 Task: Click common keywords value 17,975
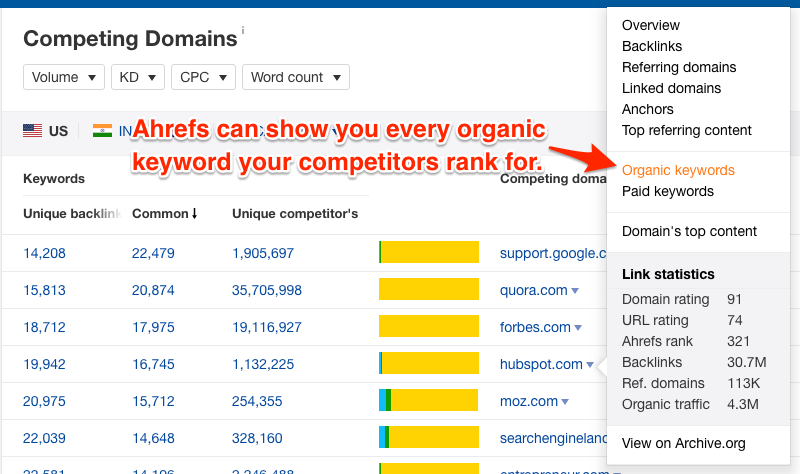point(153,327)
